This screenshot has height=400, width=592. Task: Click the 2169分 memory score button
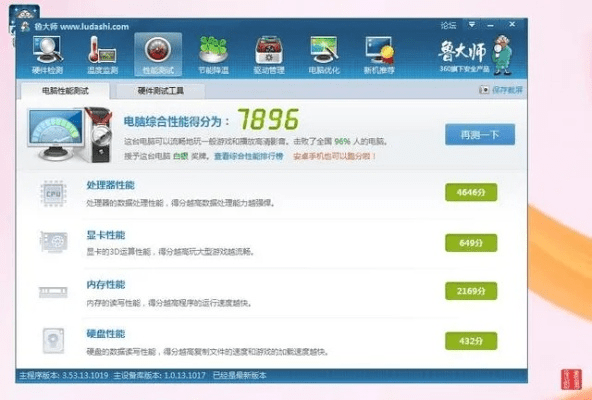pos(471,291)
